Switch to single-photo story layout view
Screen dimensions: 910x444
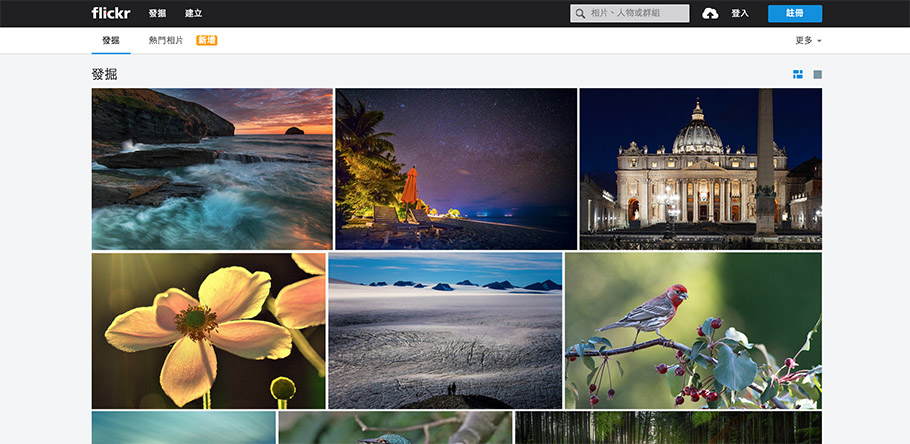click(x=817, y=74)
